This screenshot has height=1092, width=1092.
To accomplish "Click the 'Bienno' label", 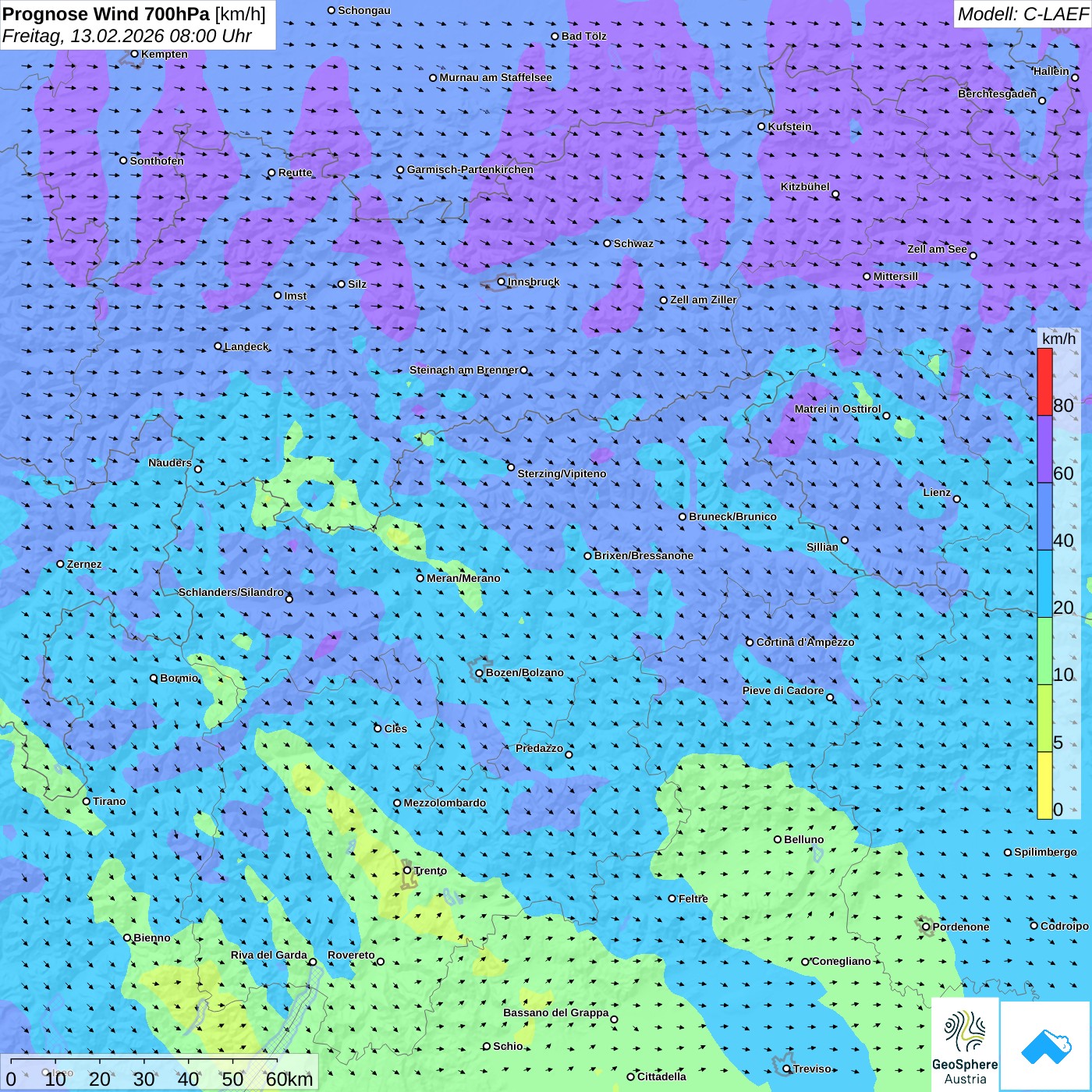I will coord(152,938).
